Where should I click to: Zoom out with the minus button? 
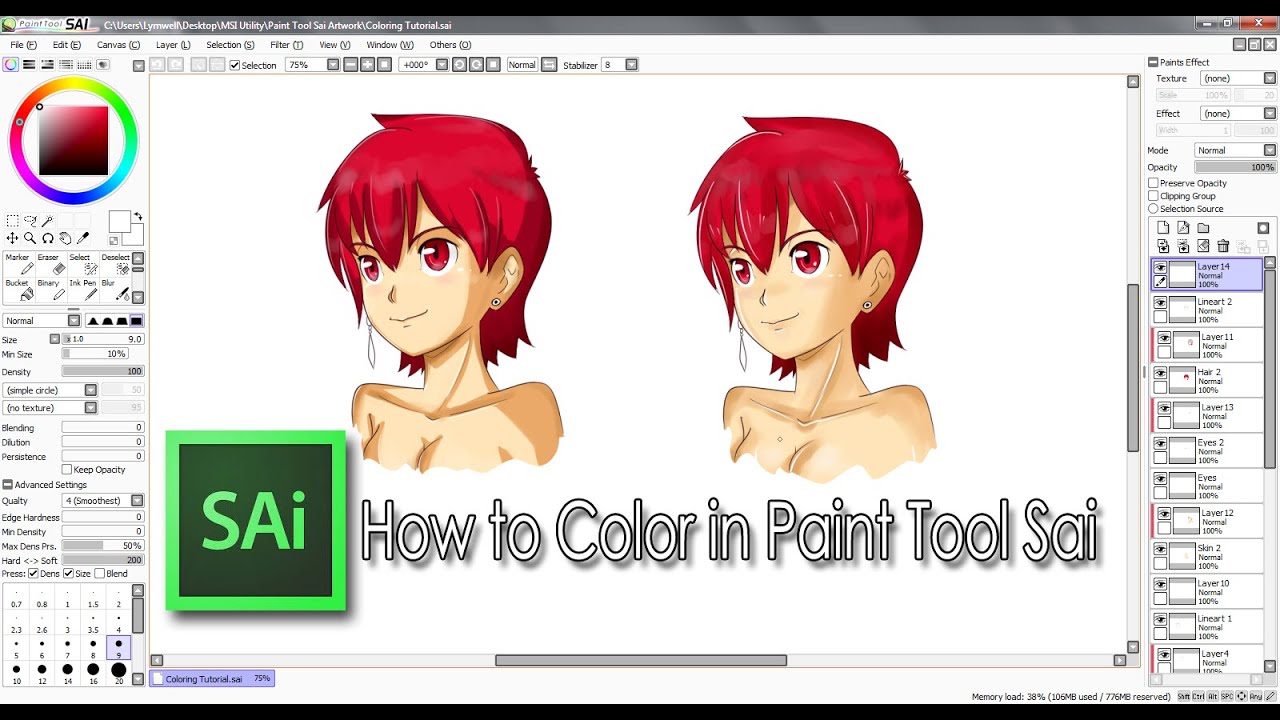[350, 65]
